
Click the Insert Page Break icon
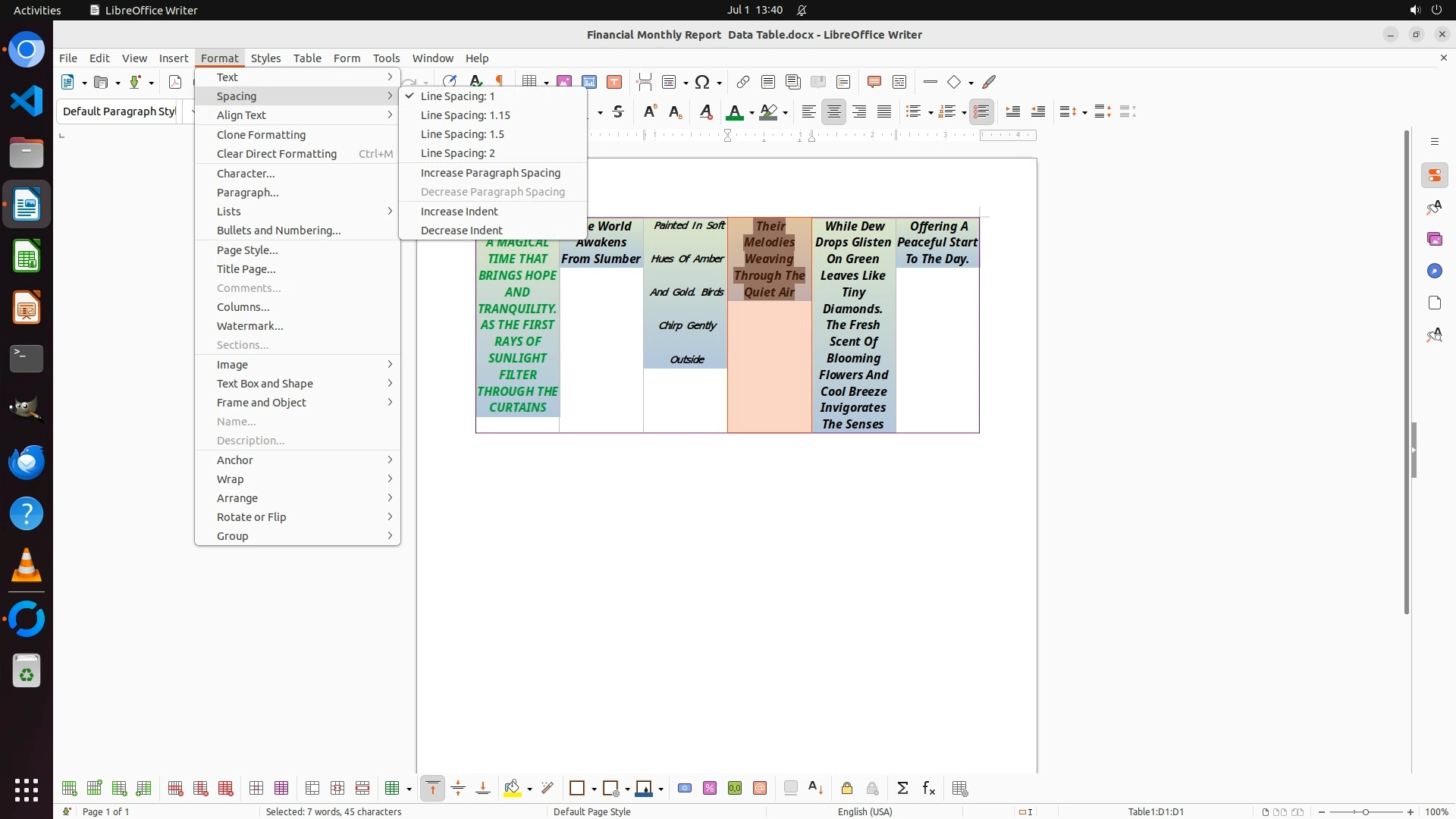point(645,82)
